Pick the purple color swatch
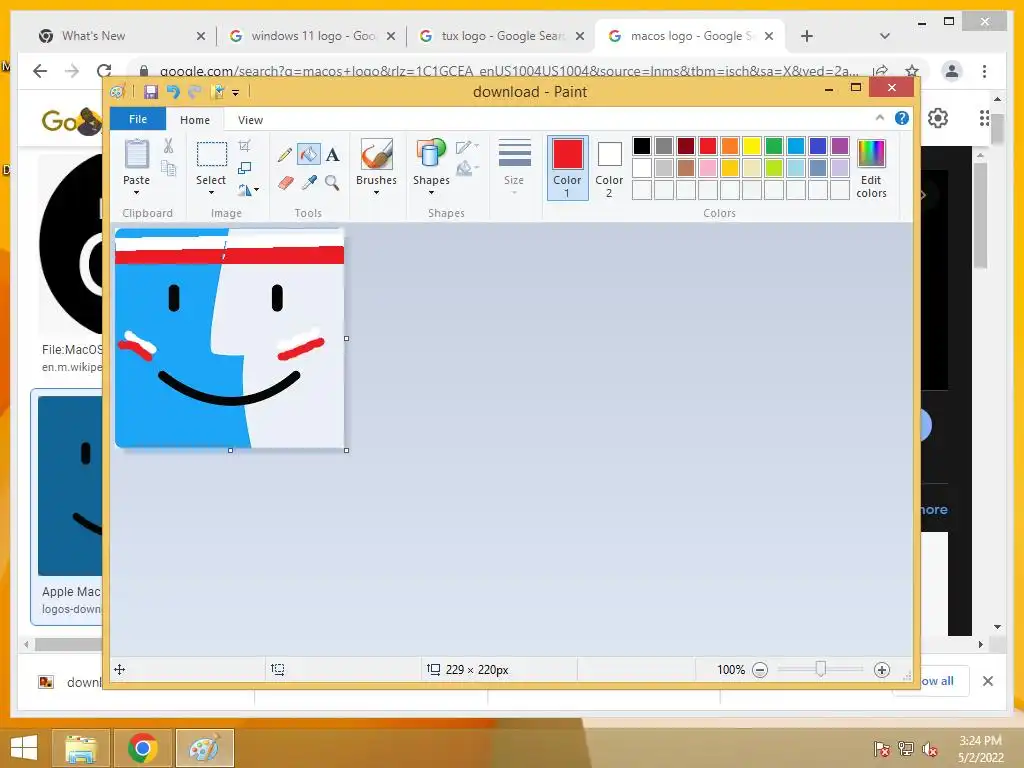Viewport: 1024px width, 768px height. click(840, 146)
